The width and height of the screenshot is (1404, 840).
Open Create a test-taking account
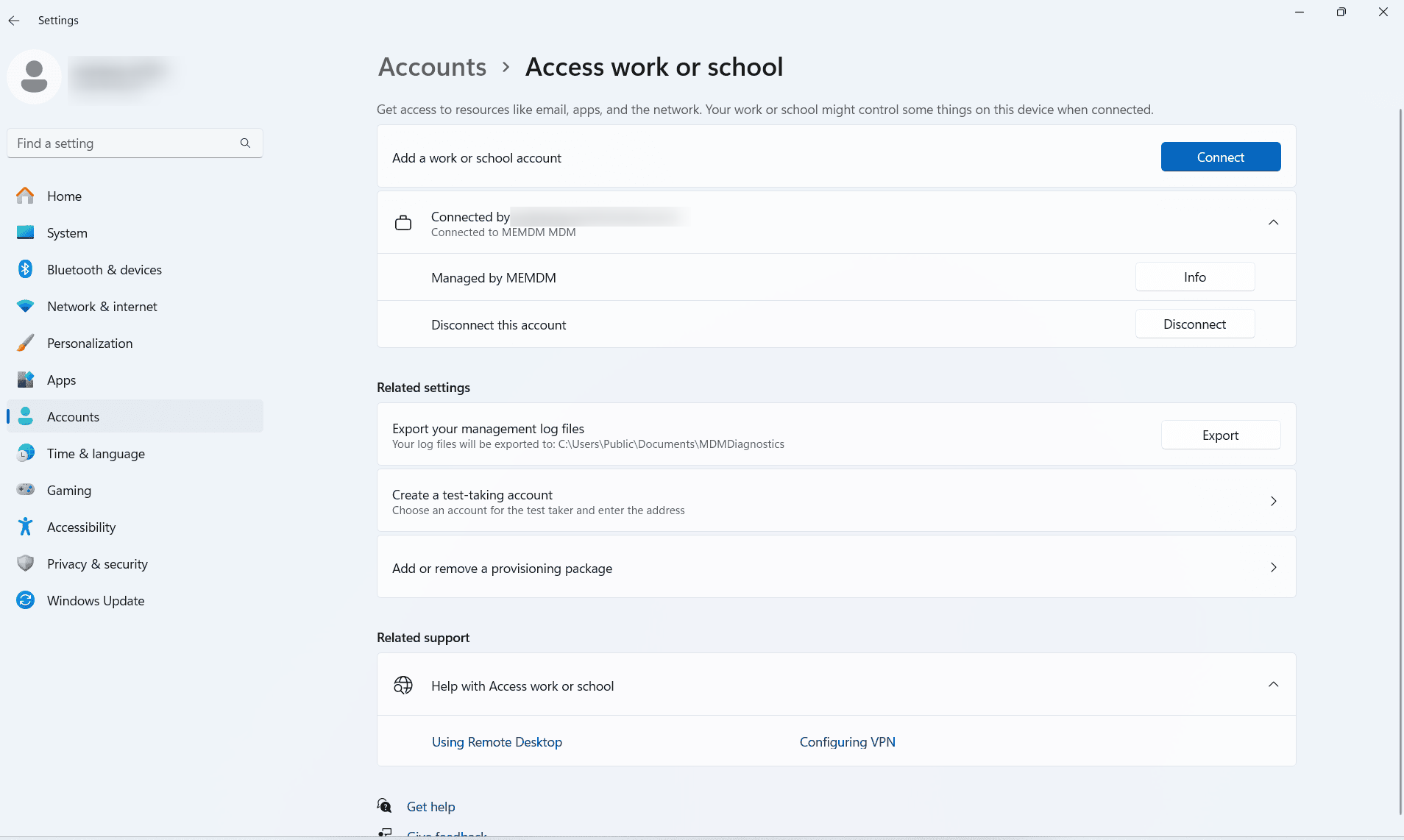pyautogui.click(x=836, y=501)
